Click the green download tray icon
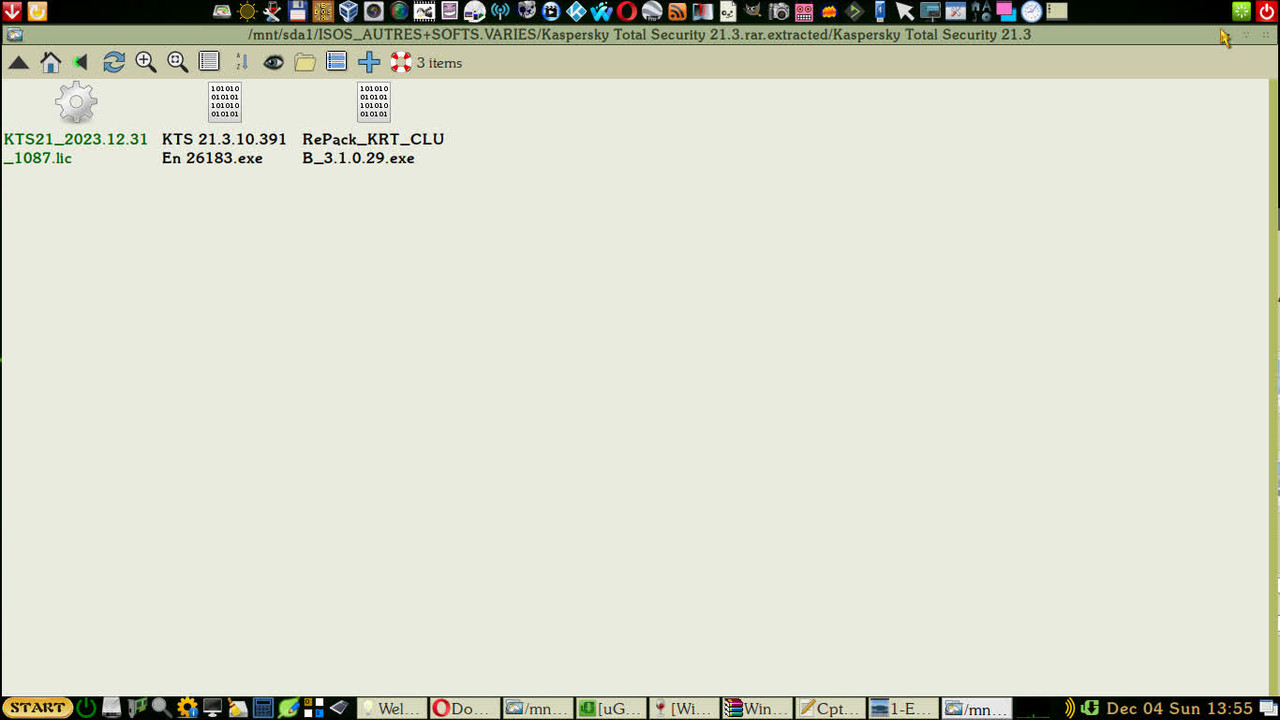Viewport: 1280px width, 720px height. point(1090,708)
